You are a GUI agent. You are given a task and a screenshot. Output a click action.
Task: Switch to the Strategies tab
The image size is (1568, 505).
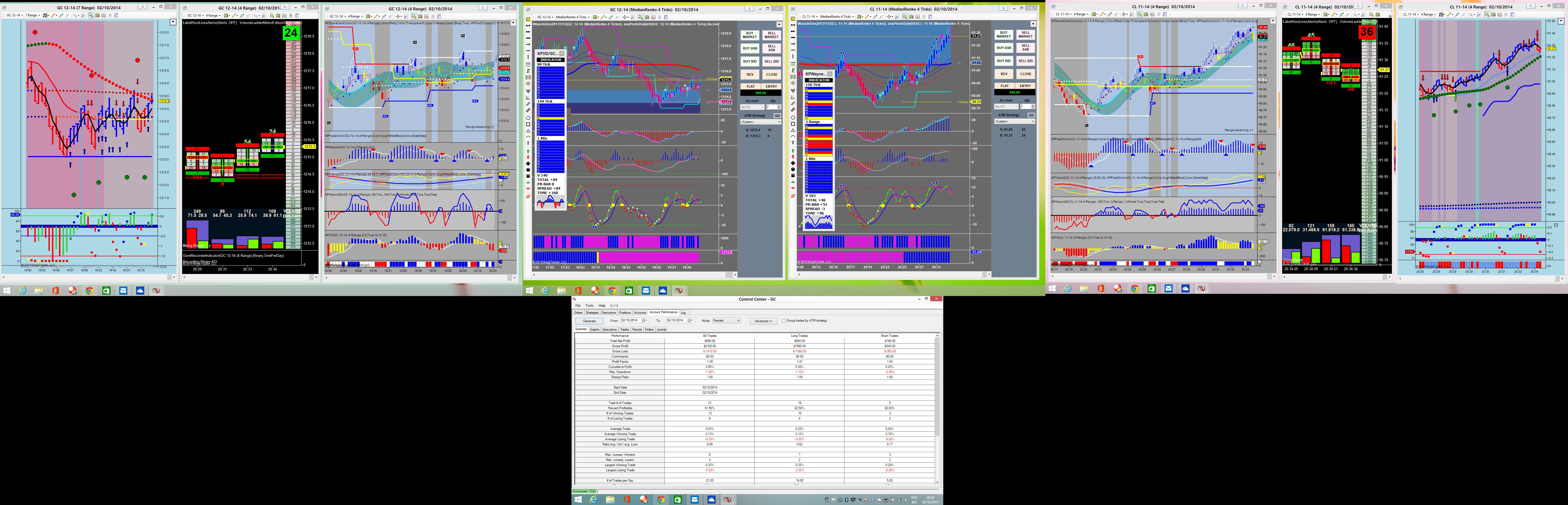pyautogui.click(x=592, y=313)
